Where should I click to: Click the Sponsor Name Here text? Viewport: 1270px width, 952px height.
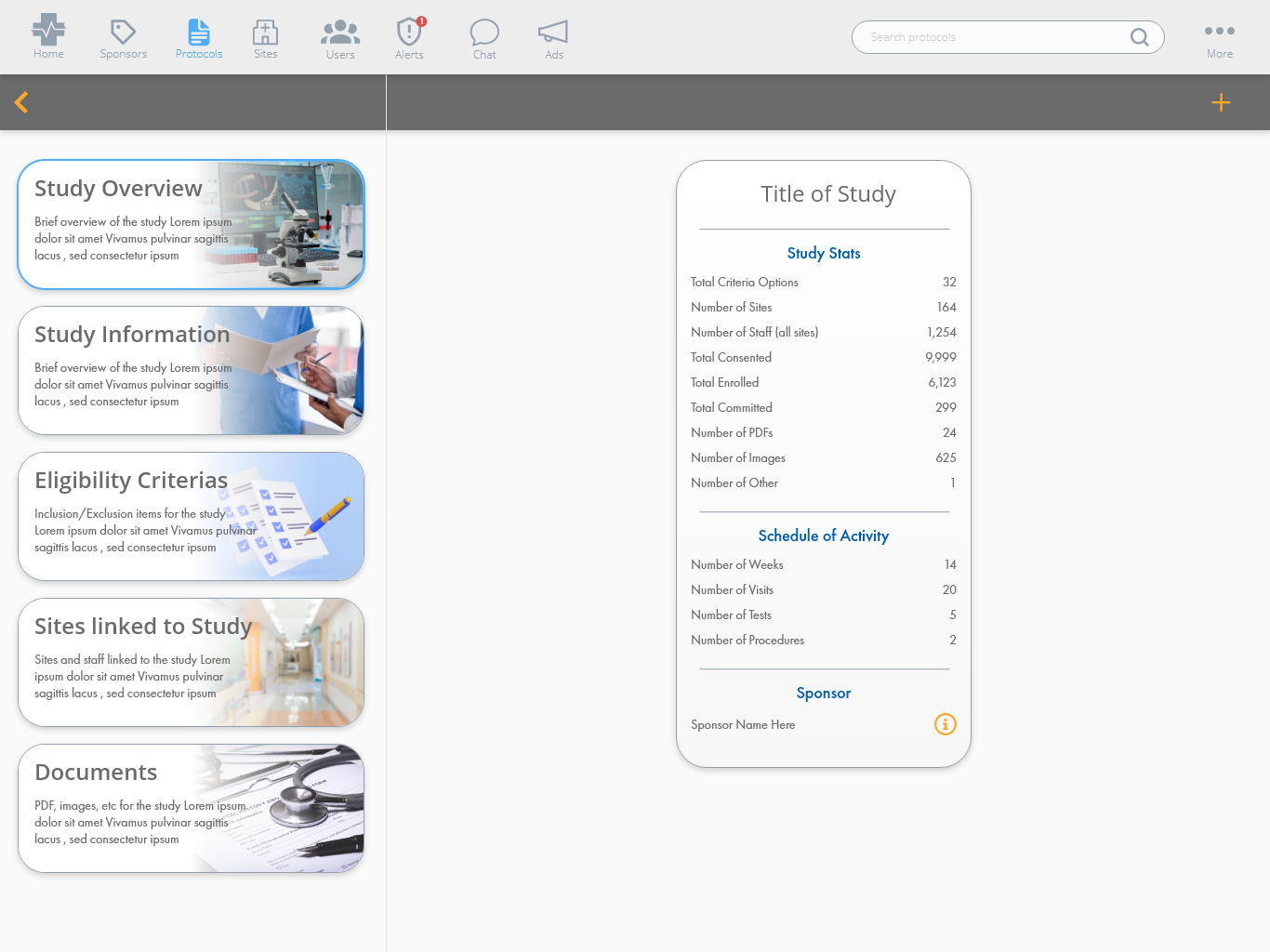[743, 725]
